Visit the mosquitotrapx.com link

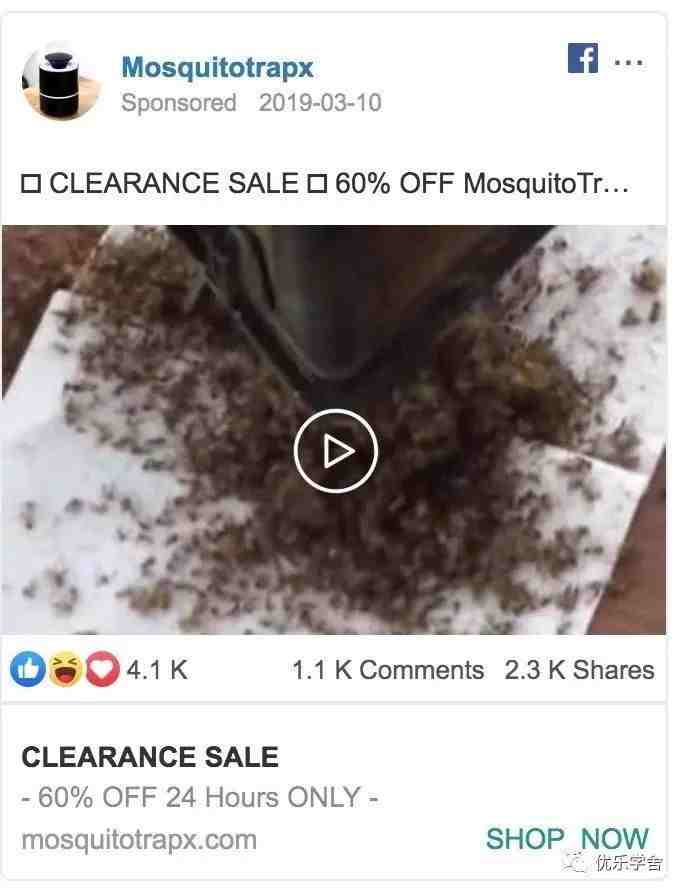(x=139, y=840)
